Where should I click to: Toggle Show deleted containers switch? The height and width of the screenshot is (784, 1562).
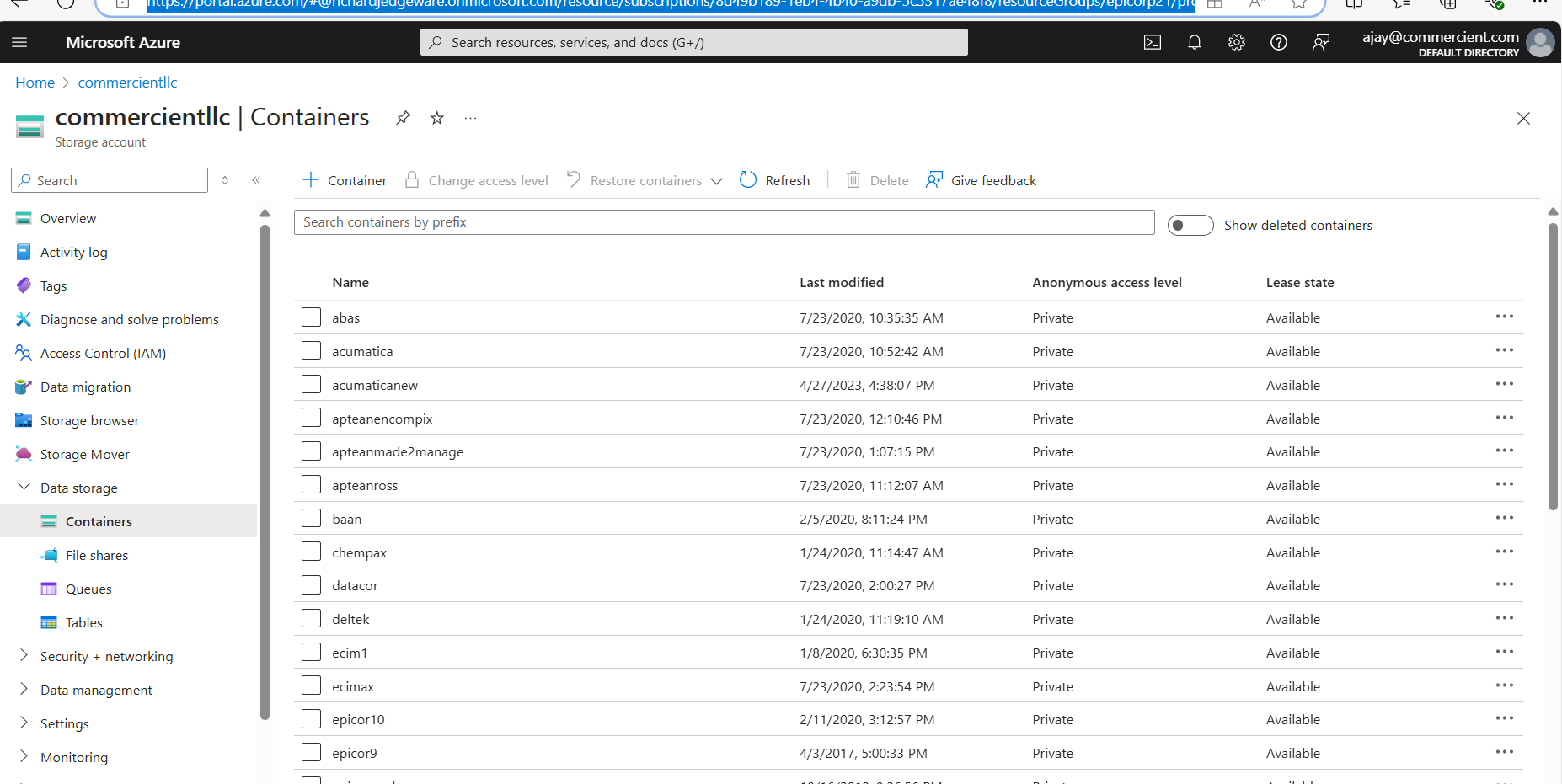(1190, 226)
